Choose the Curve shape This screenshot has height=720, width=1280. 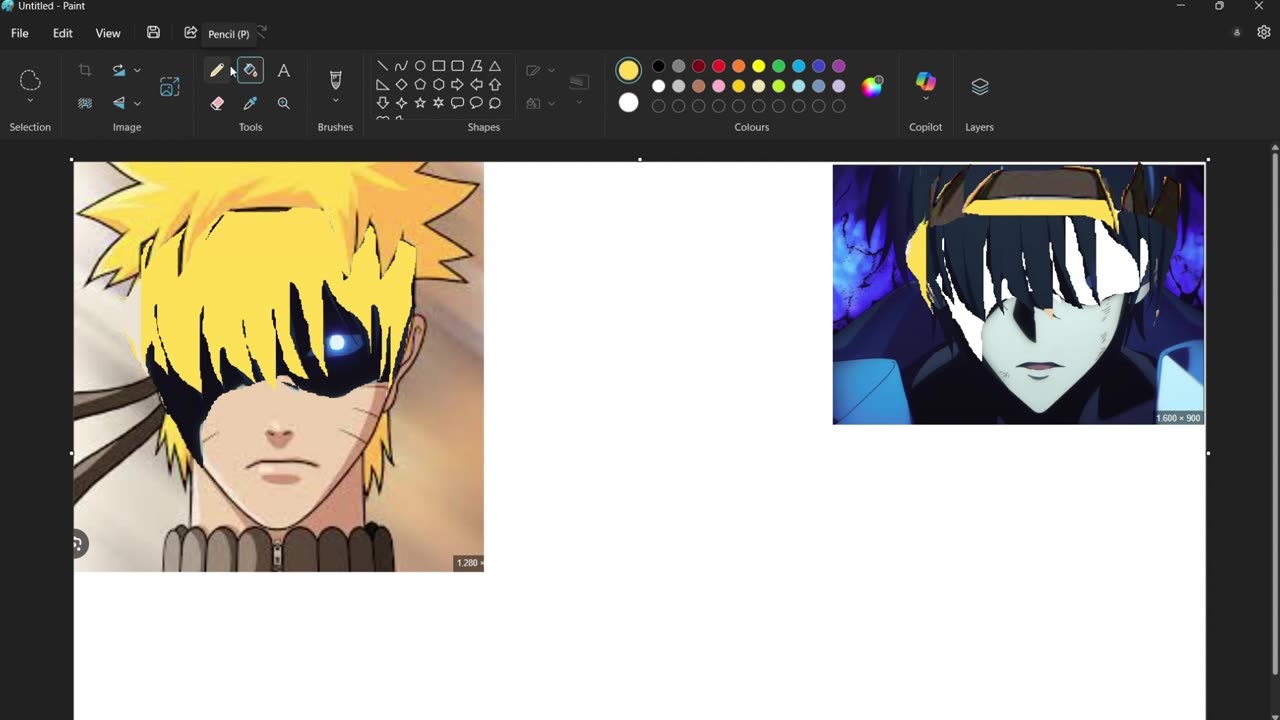pyautogui.click(x=401, y=66)
